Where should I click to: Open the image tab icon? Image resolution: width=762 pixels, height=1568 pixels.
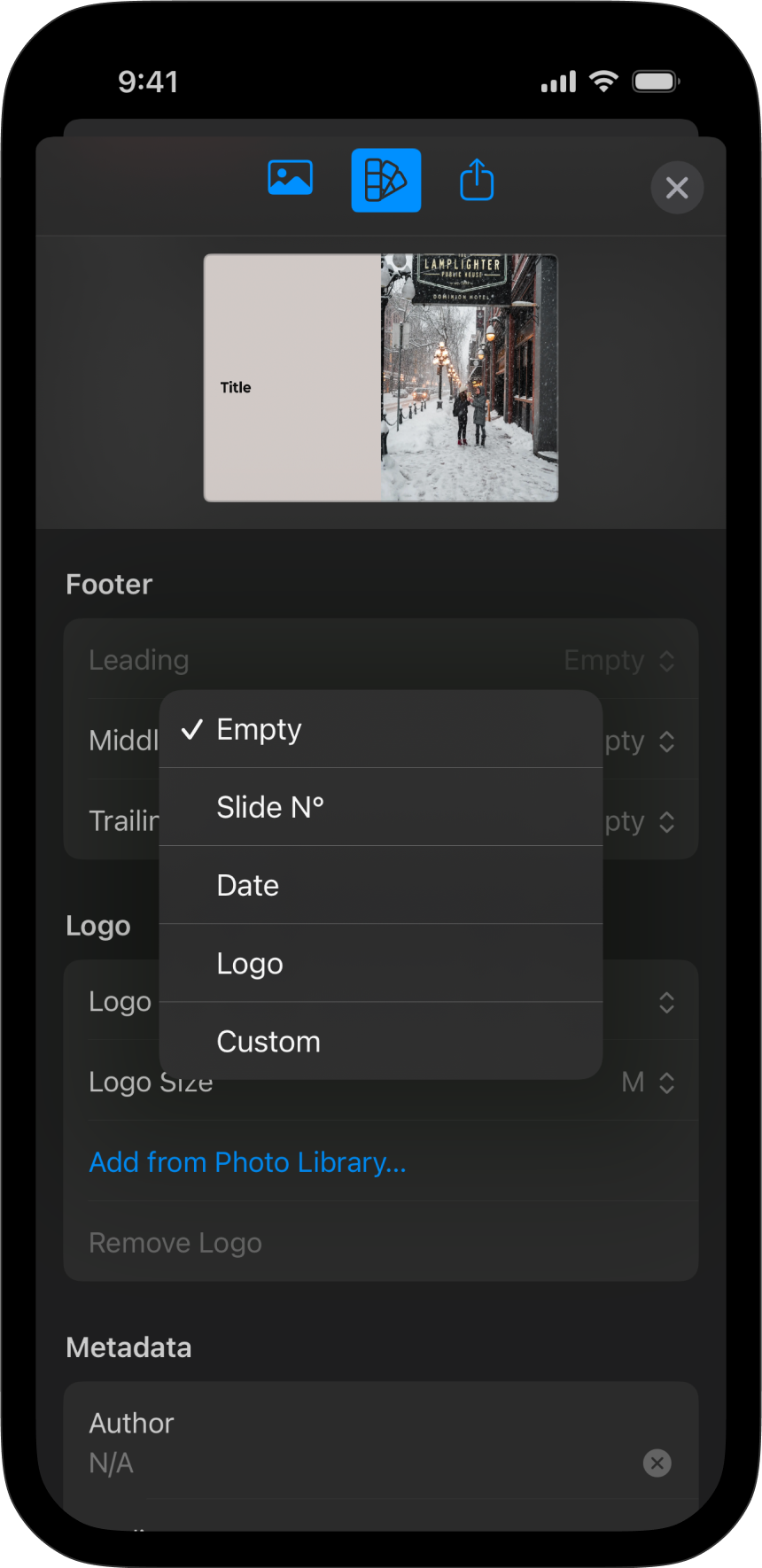[x=290, y=179]
